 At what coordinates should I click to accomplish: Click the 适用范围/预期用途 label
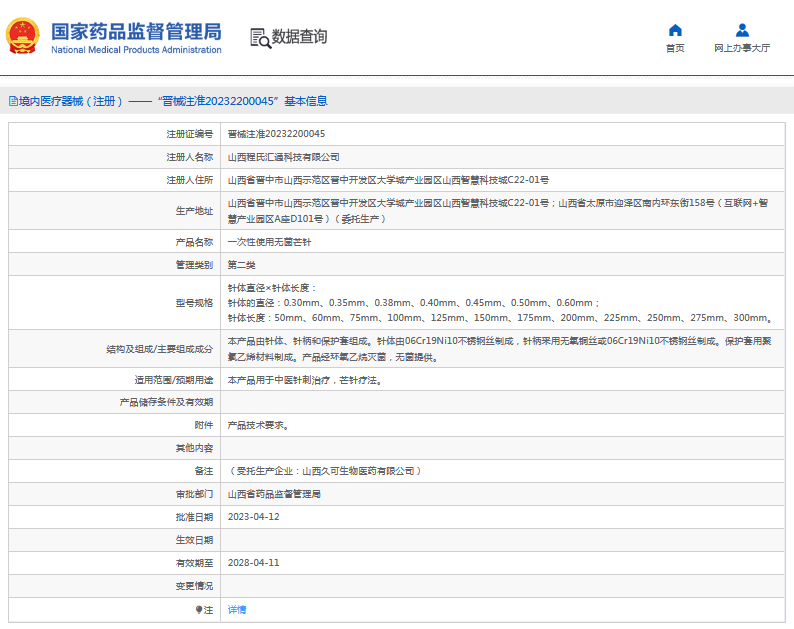tap(174, 380)
